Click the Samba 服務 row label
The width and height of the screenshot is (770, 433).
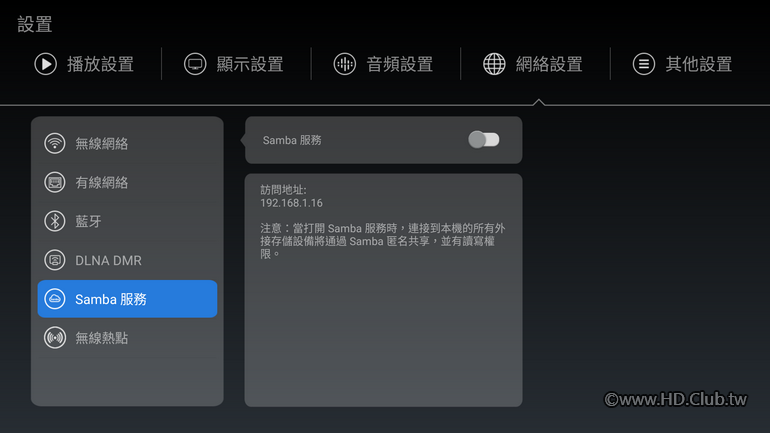pyautogui.click(x=292, y=140)
